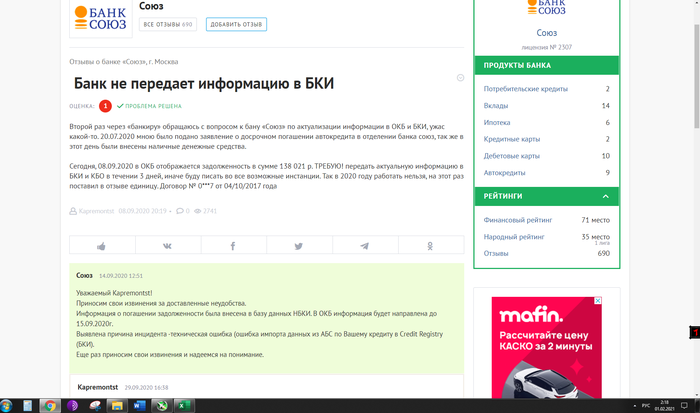Click the page vertical scrollbar thumb
Image resolution: width=700 pixels, height=413 pixels.
697,76
